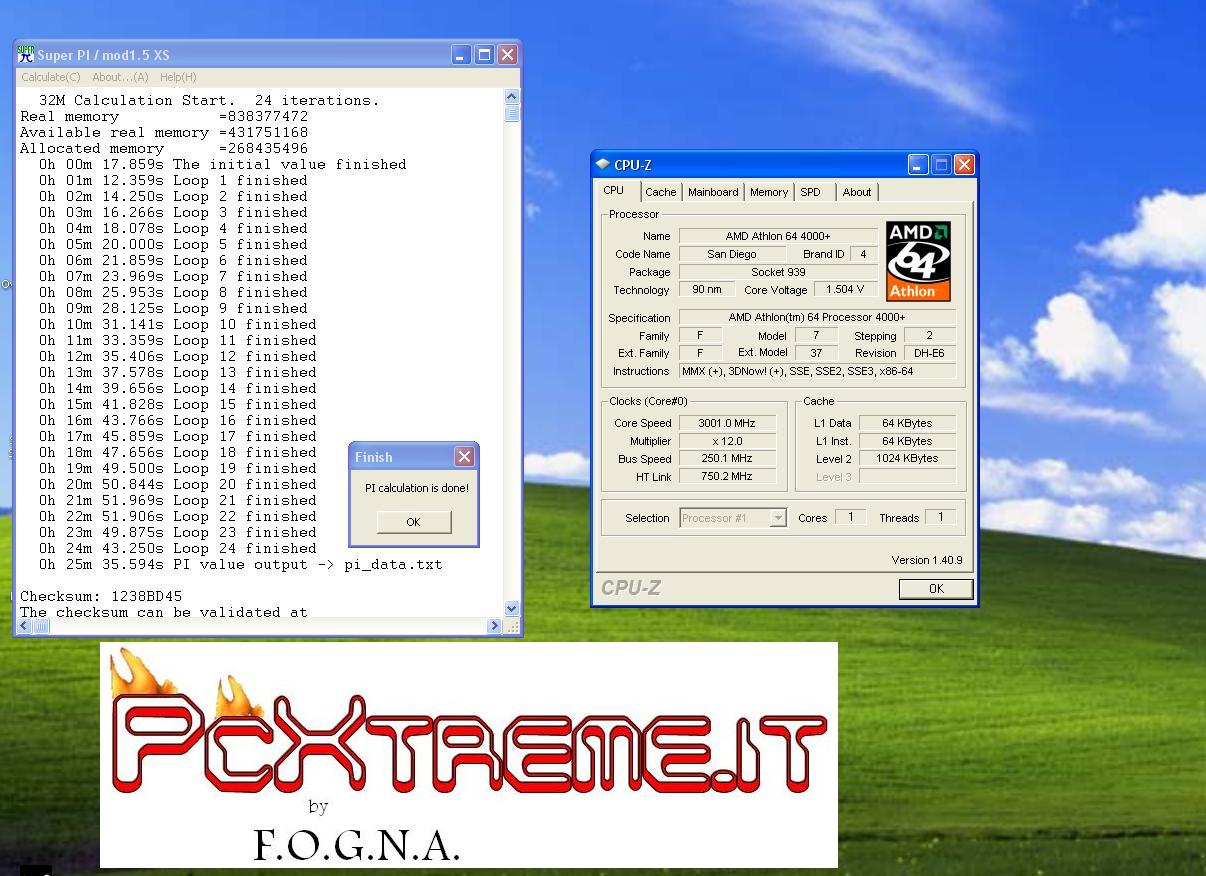Click the Super PI resize grip corner
The image size is (1206, 876).
512,626
